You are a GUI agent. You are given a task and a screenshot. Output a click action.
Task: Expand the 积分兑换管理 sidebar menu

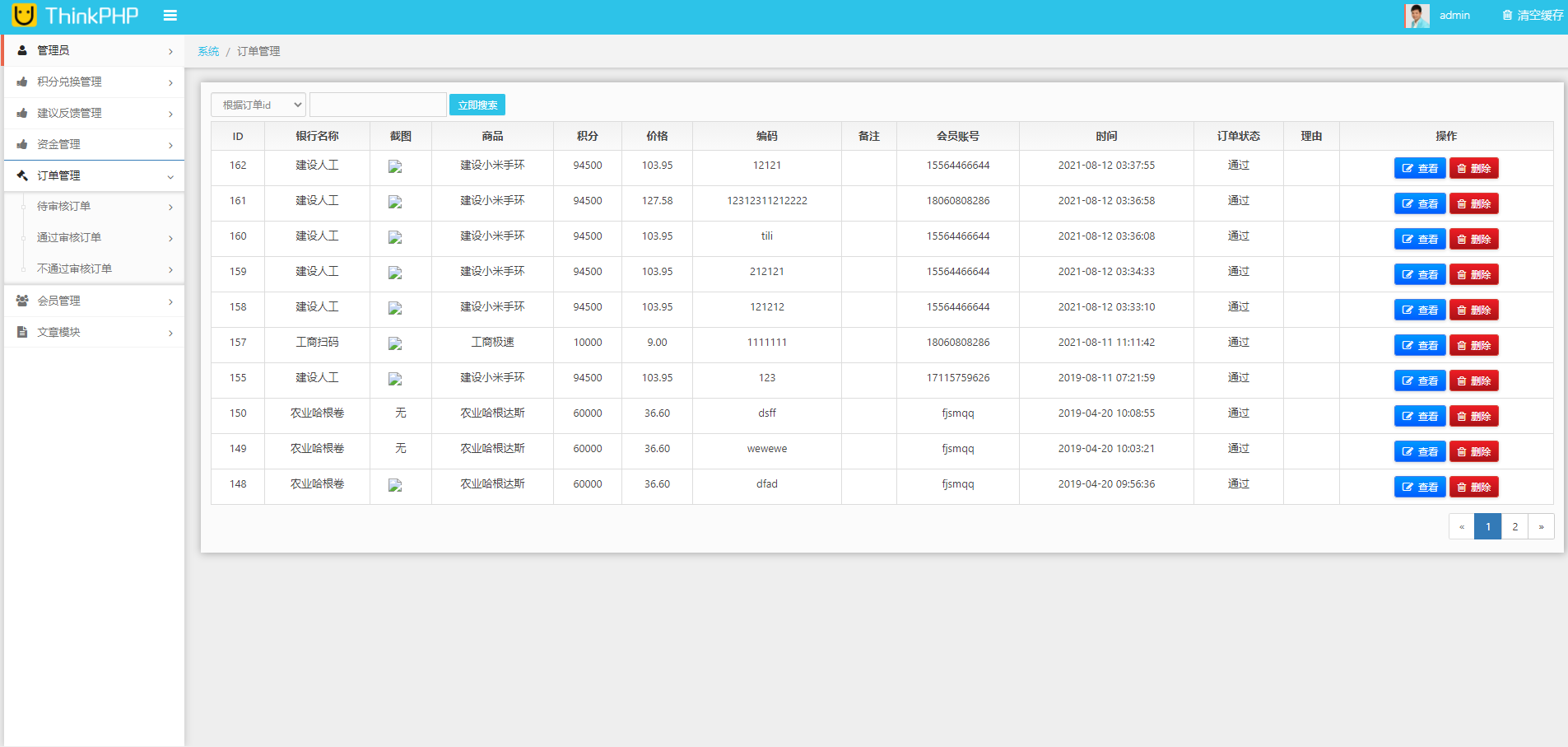[94, 82]
